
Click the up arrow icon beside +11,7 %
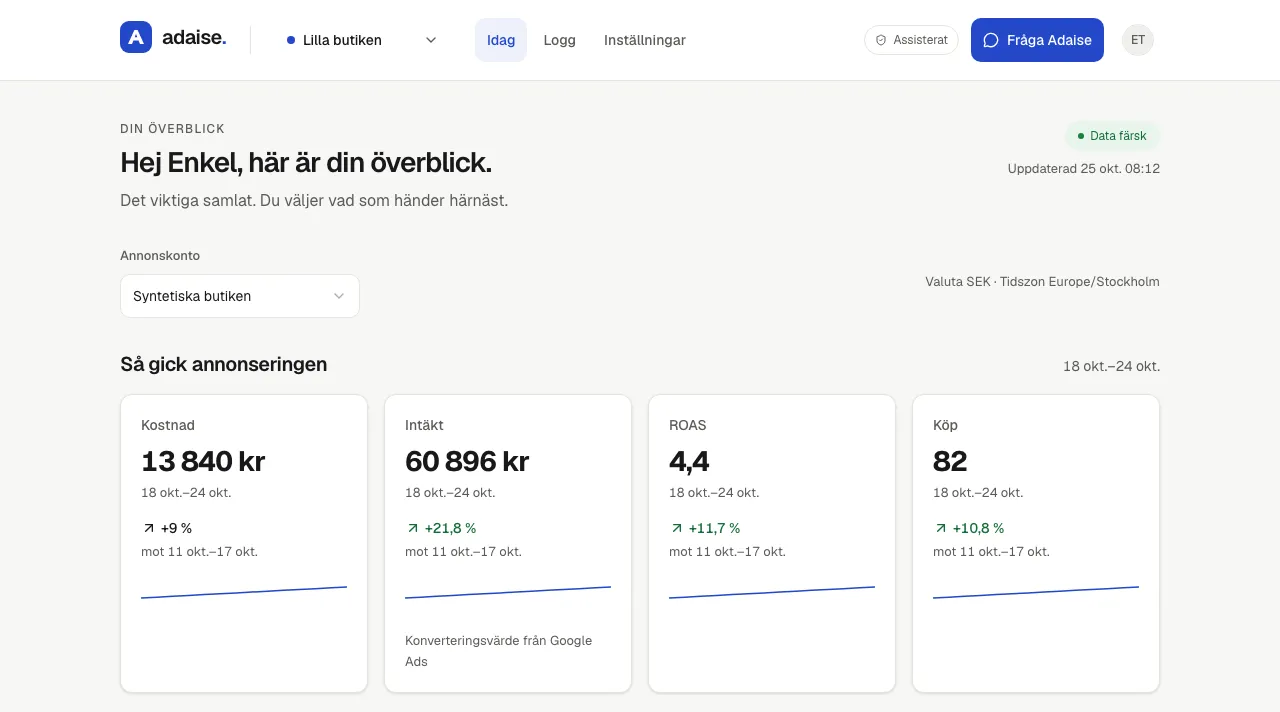pyautogui.click(x=677, y=528)
